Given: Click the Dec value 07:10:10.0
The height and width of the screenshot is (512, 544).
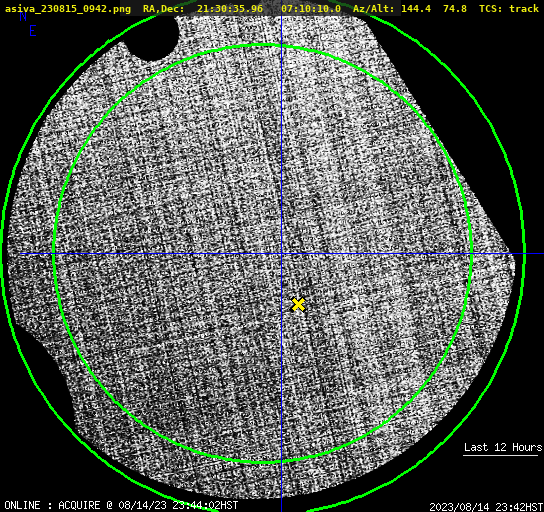Looking at the screenshot, I should coord(311,8).
